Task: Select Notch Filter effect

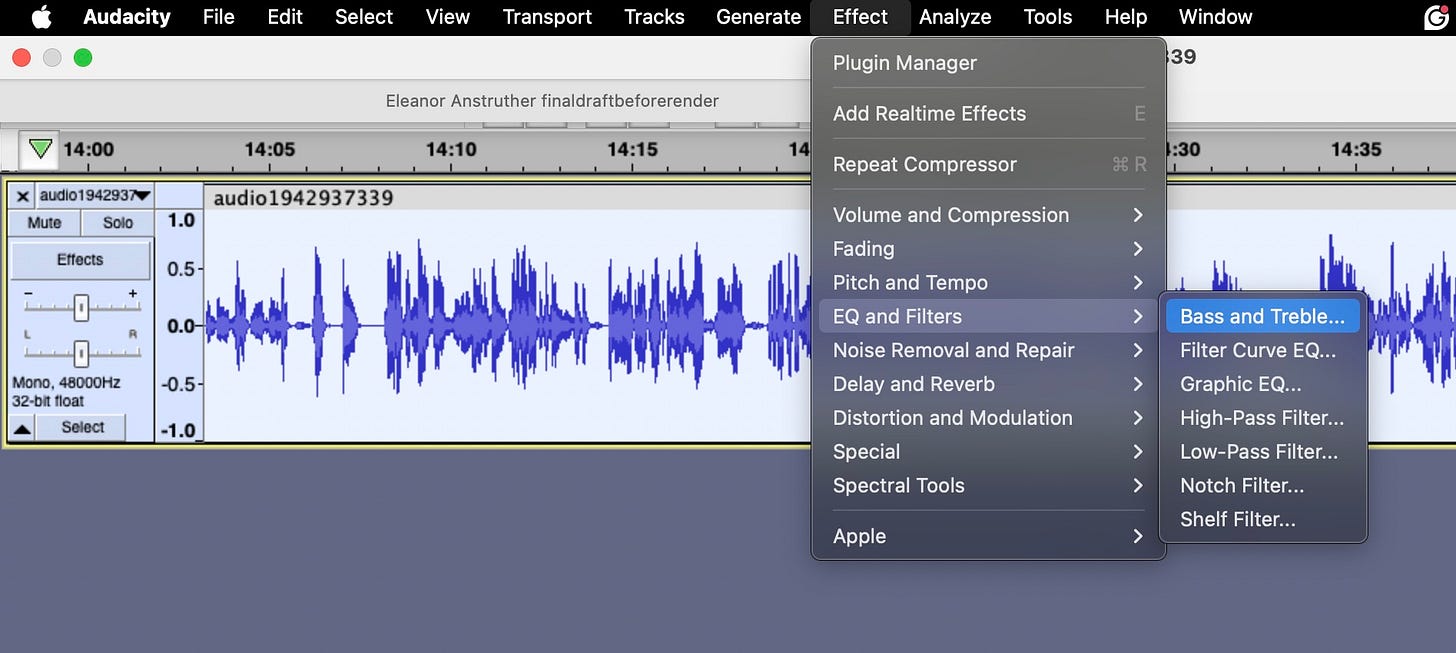Action: [1263, 486]
